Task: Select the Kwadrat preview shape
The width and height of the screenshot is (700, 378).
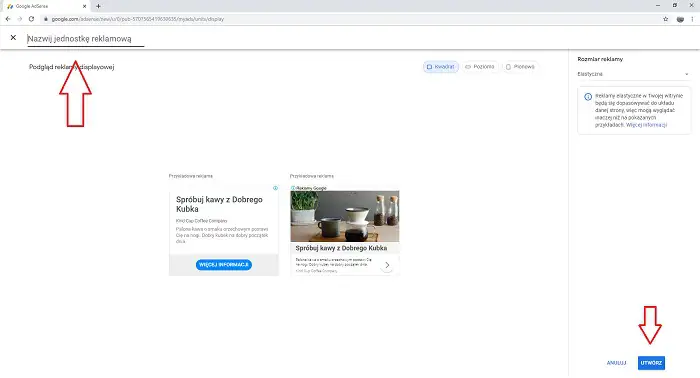Action: (x=441, y=67)
